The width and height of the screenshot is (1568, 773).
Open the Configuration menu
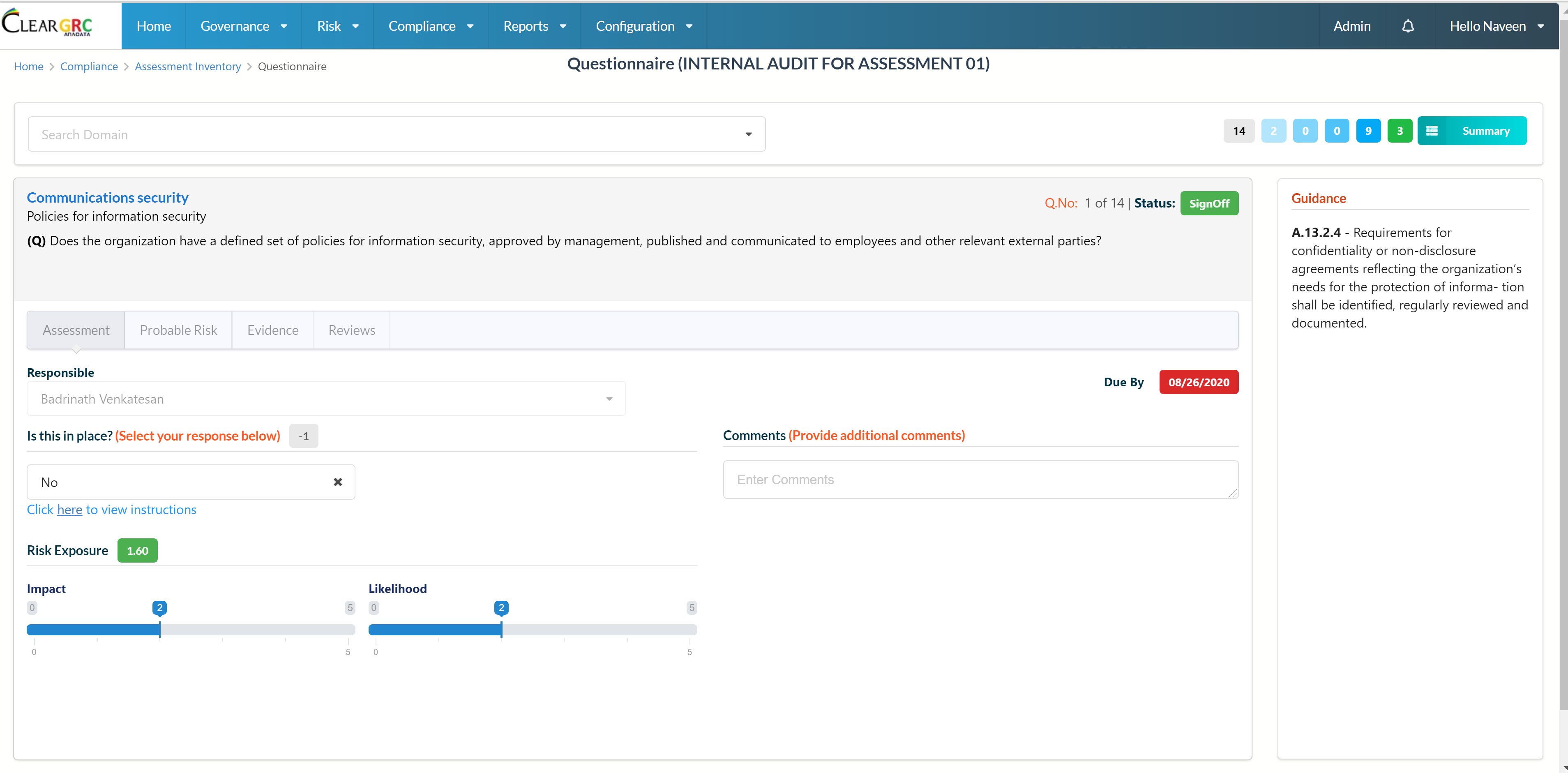point(643,26)
